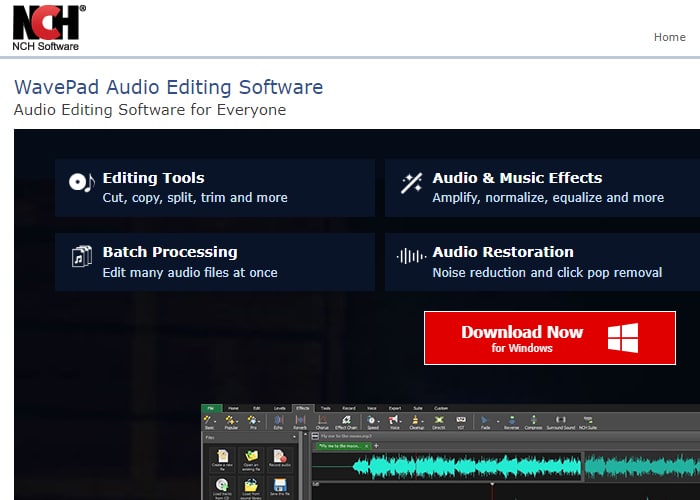Viewport: 700px width, 500px height.
Task: Select the Effects ribbon tab
Action: point(303,408)
